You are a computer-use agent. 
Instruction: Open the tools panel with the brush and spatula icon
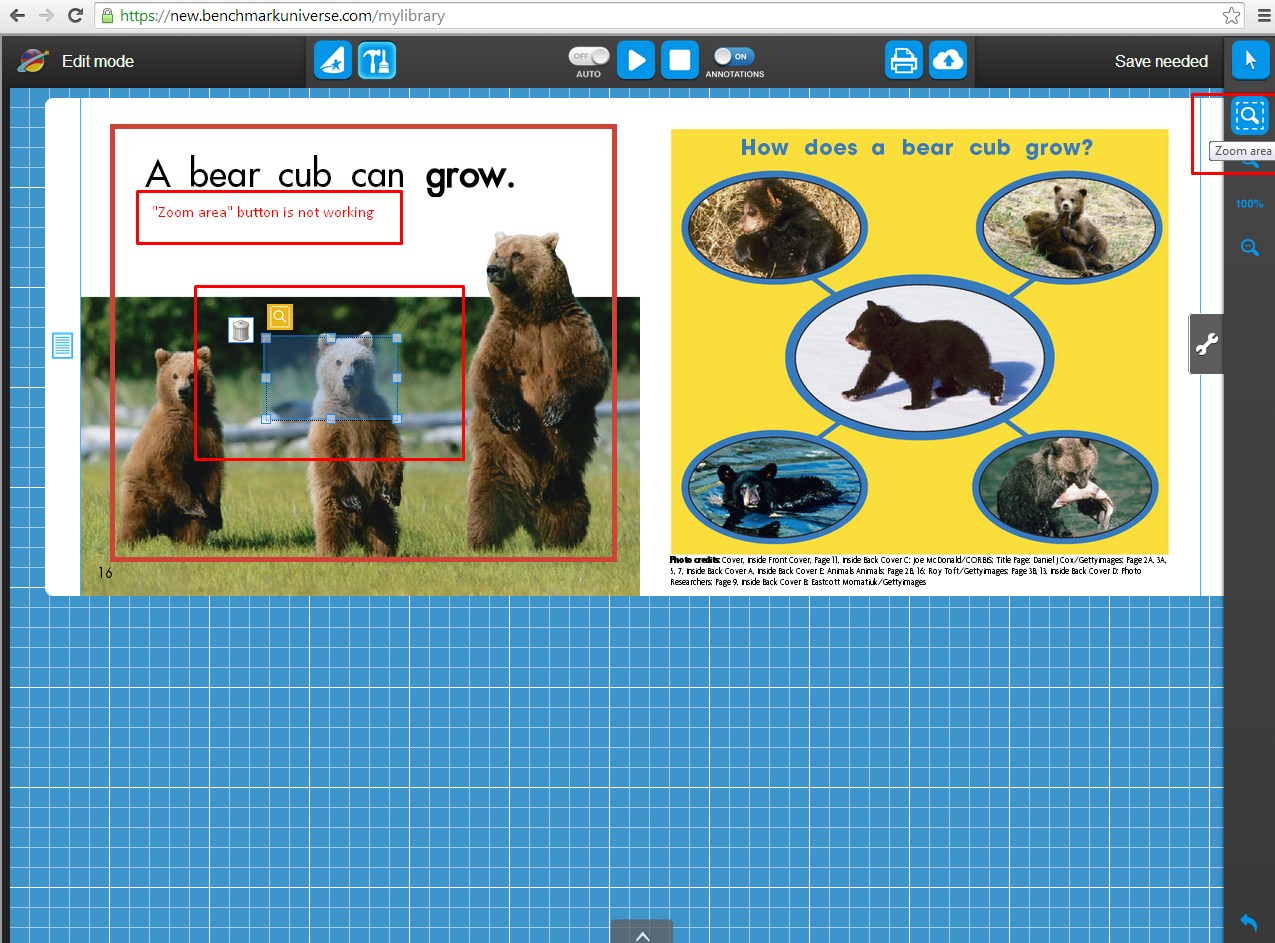pos(377,61)
